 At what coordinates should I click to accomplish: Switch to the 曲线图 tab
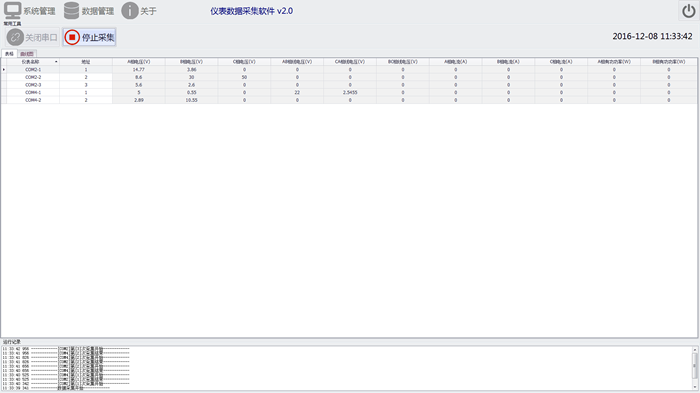click(27, 54)
